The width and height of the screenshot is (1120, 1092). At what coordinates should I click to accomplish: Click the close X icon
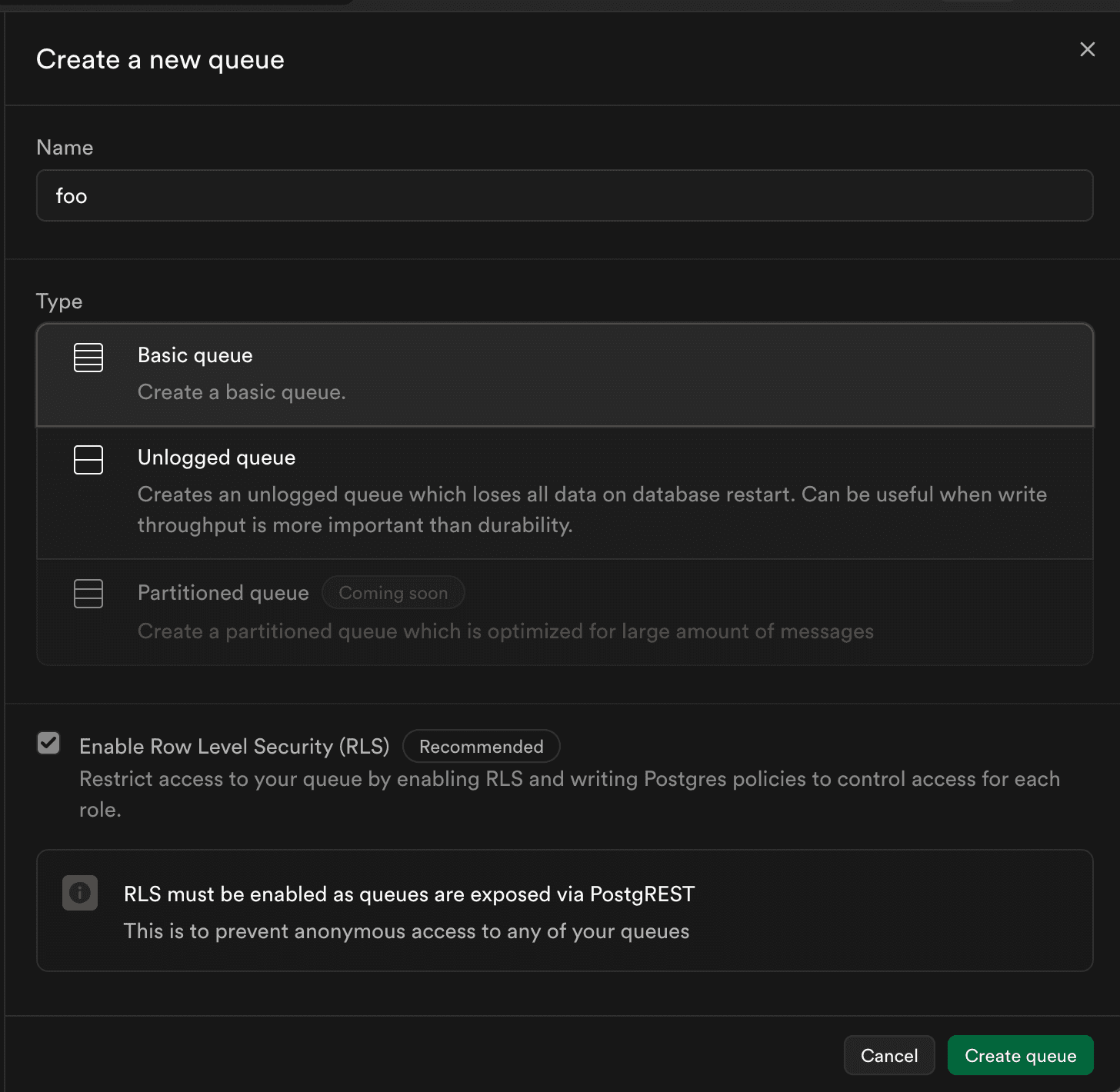tap(1087, 49)
